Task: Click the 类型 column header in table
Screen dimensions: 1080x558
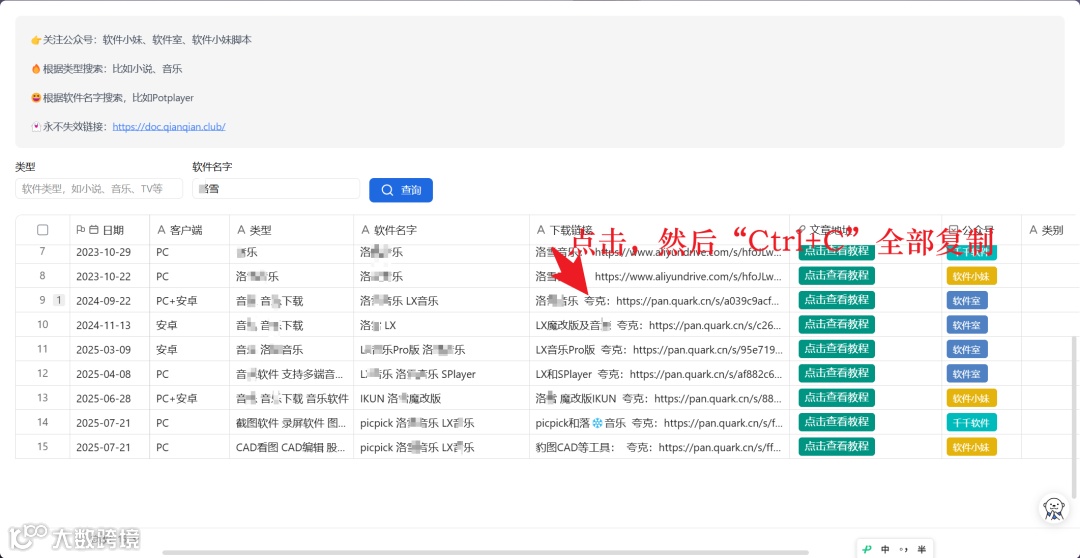Action: point(291,230)
